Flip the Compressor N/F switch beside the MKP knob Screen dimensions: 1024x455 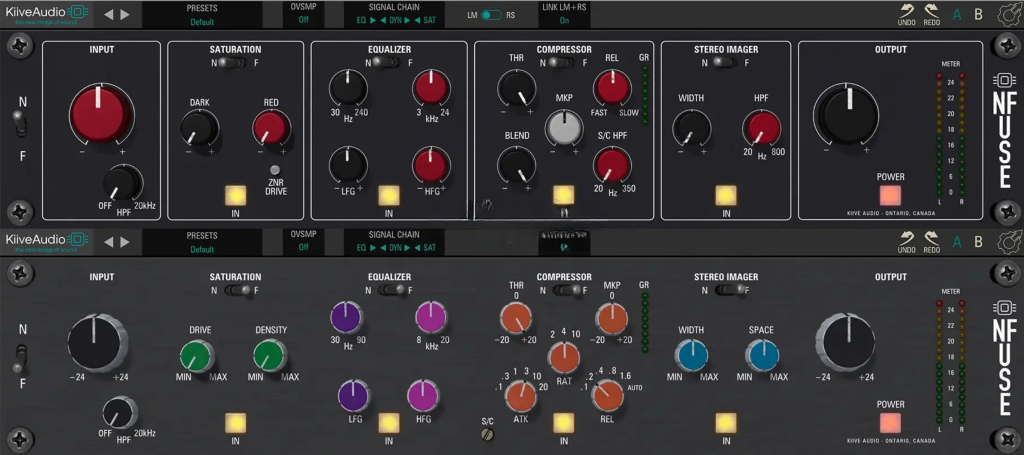tap(561, 63)
